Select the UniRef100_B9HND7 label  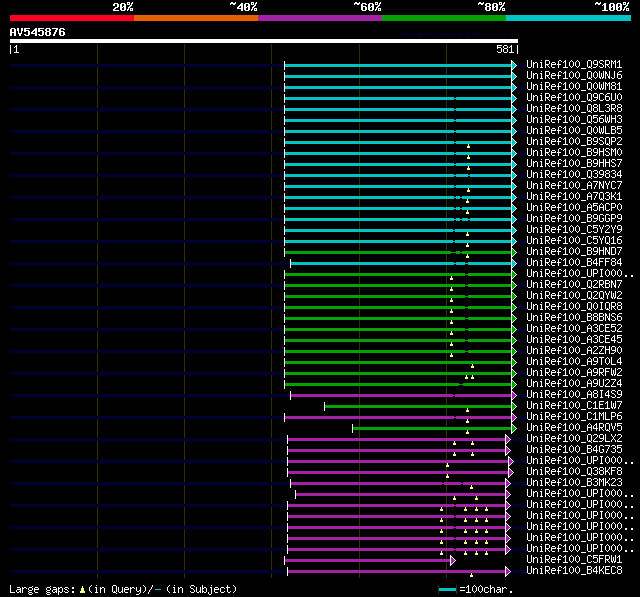point(574,252)
